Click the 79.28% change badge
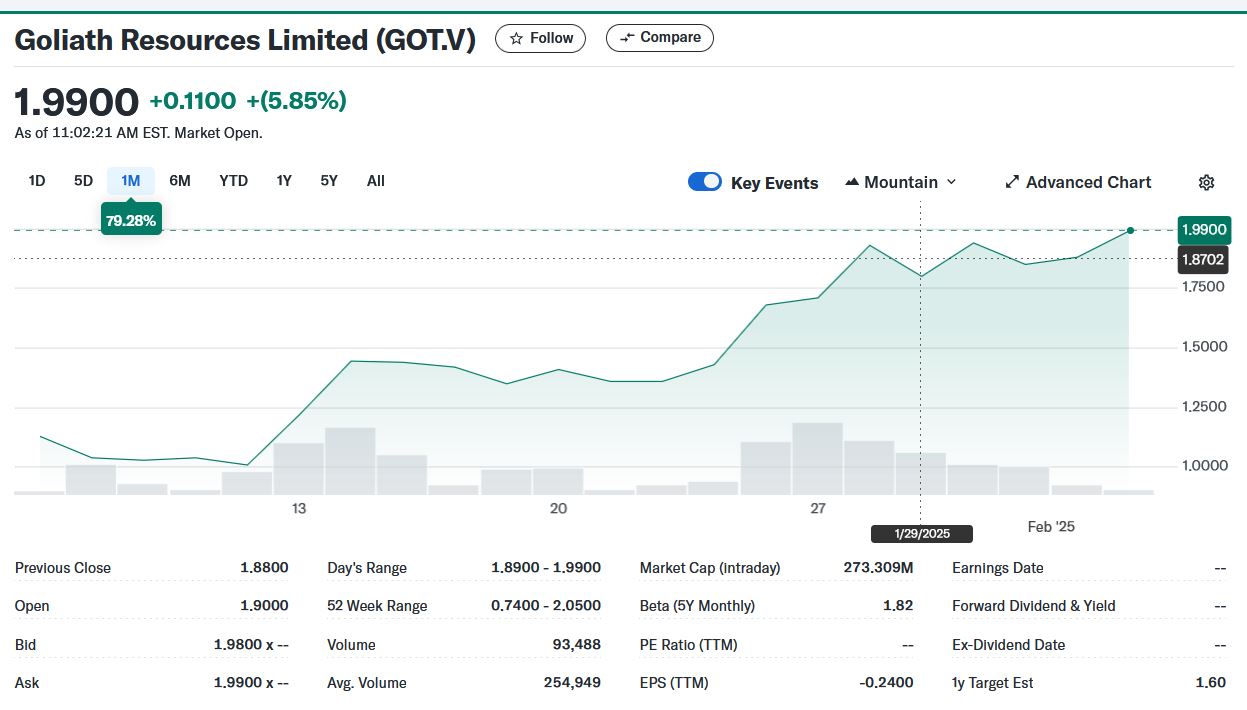This screenshot has width=1247, height=710. pyautogui.click(x=131, y=220)
